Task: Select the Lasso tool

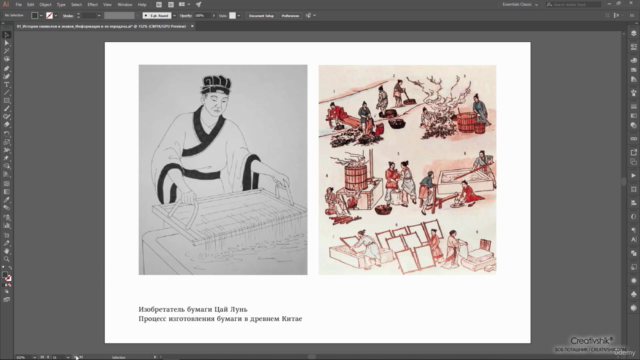Action: click(x=7, y=59)
